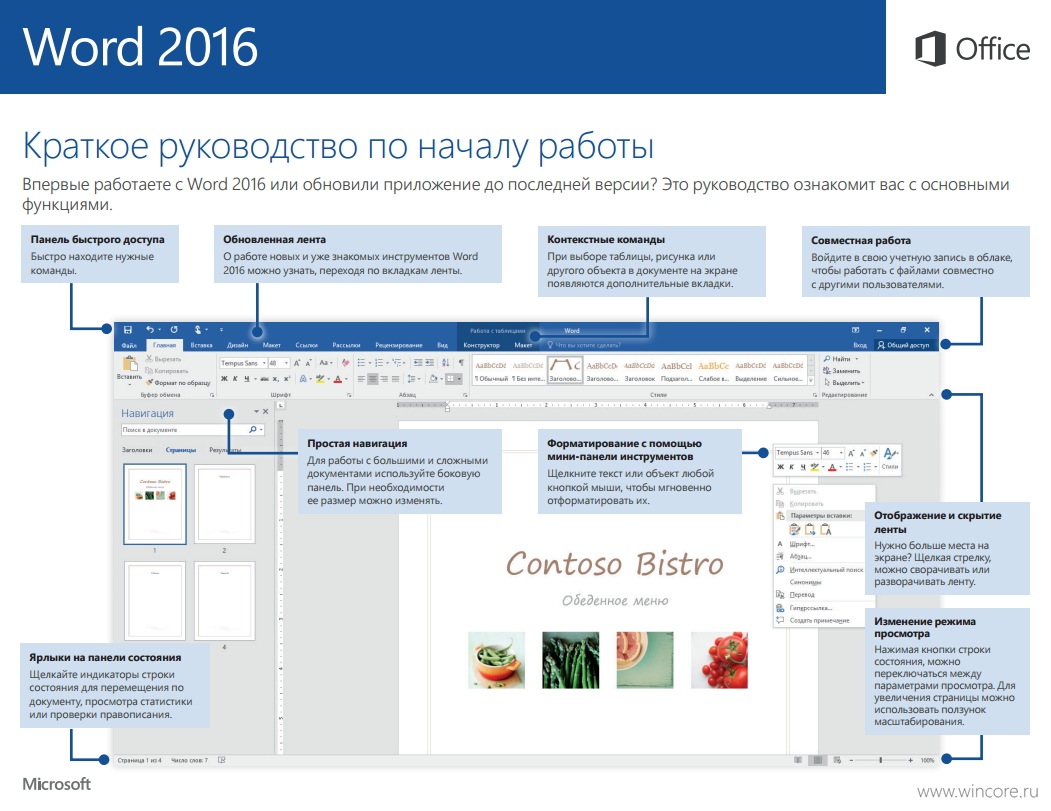Open the line spacing dropdown
The image size is (1051, 811).
414,379
